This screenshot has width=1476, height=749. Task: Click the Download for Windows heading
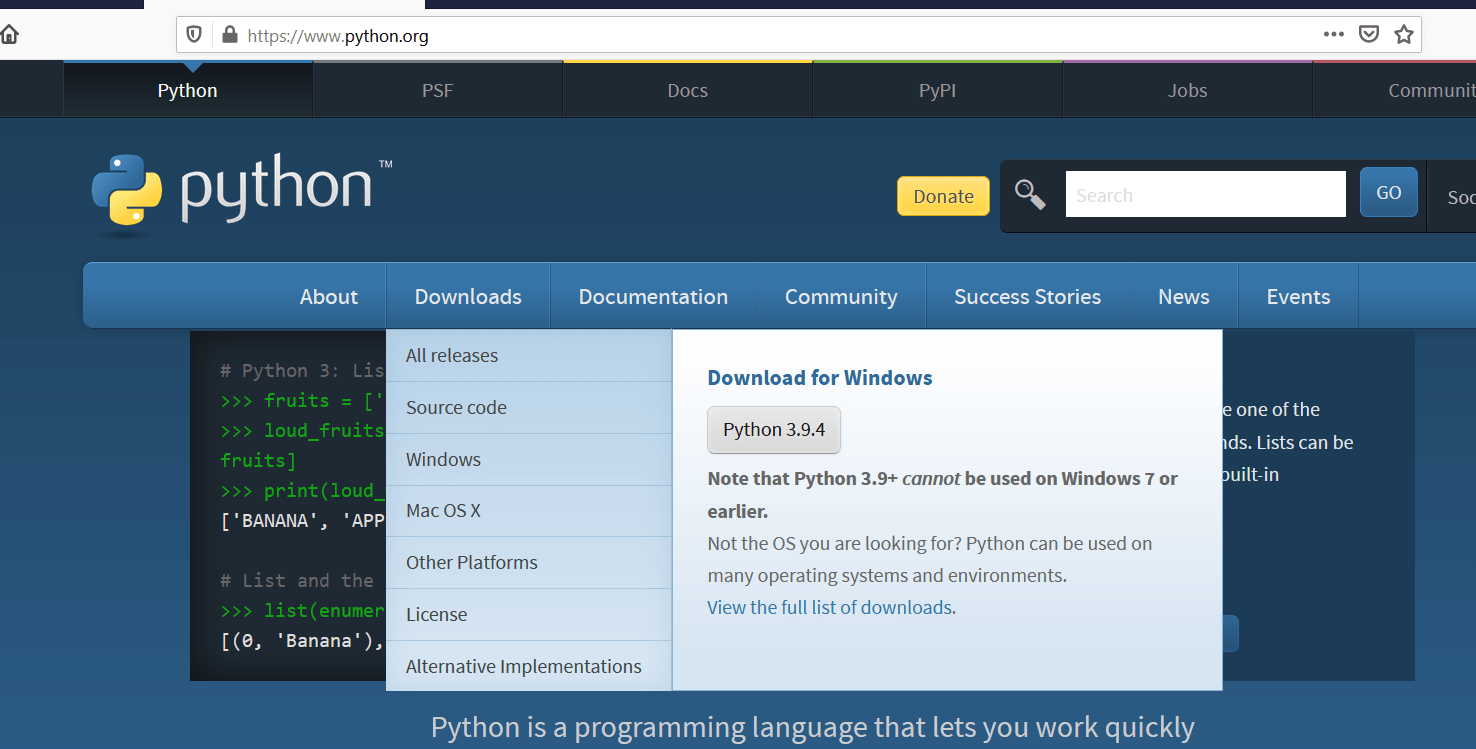(x=820, y=378)
